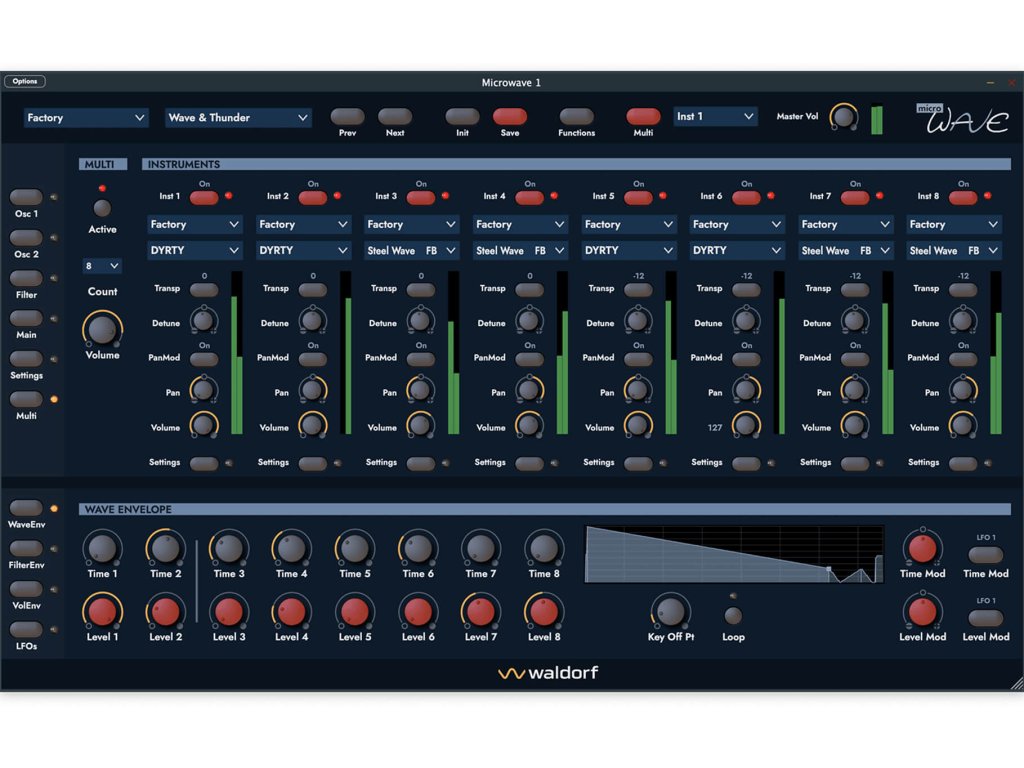
Task: Toggle the envelope Loop button
Action: click(733, 615)
